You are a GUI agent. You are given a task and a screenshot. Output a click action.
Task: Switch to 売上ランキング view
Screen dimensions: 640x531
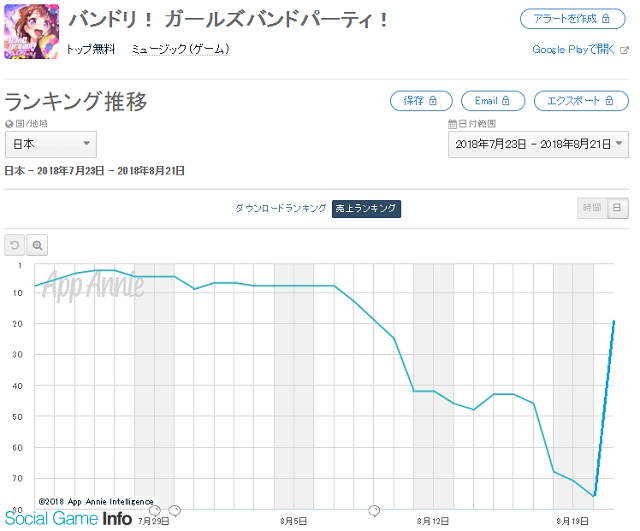[x=366, y=209]
